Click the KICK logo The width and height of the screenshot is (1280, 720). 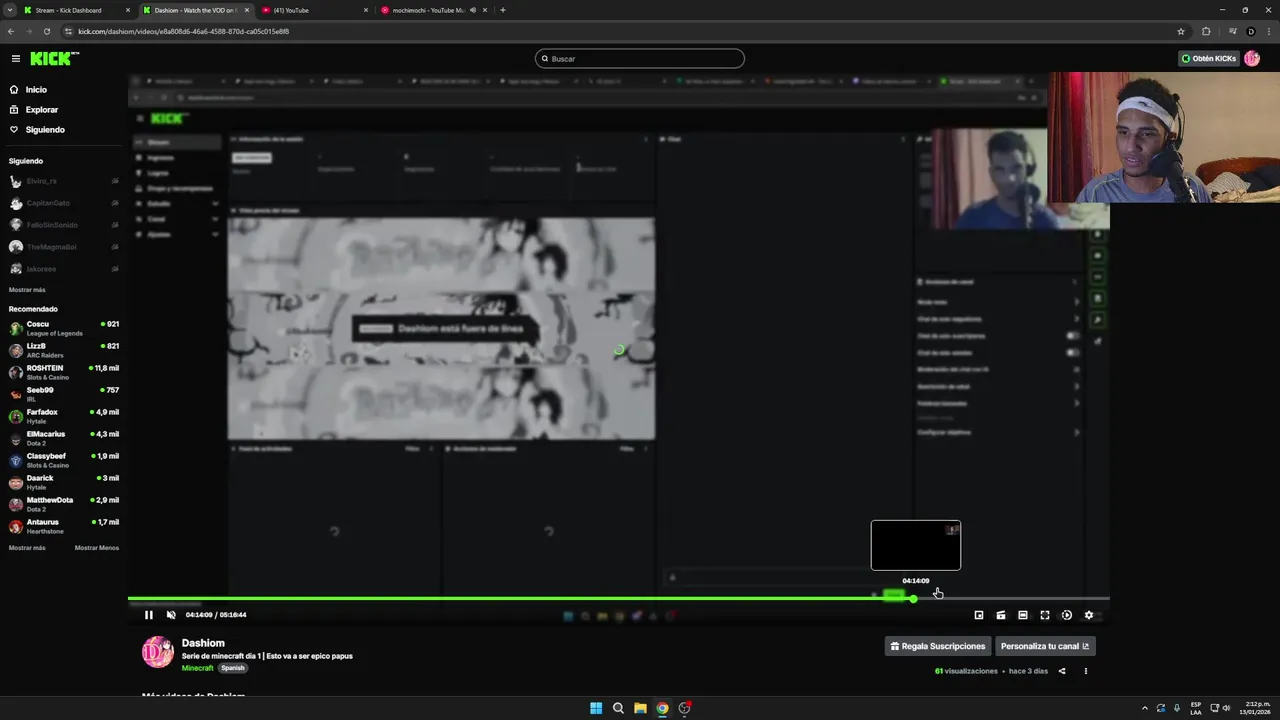point(54,59)
